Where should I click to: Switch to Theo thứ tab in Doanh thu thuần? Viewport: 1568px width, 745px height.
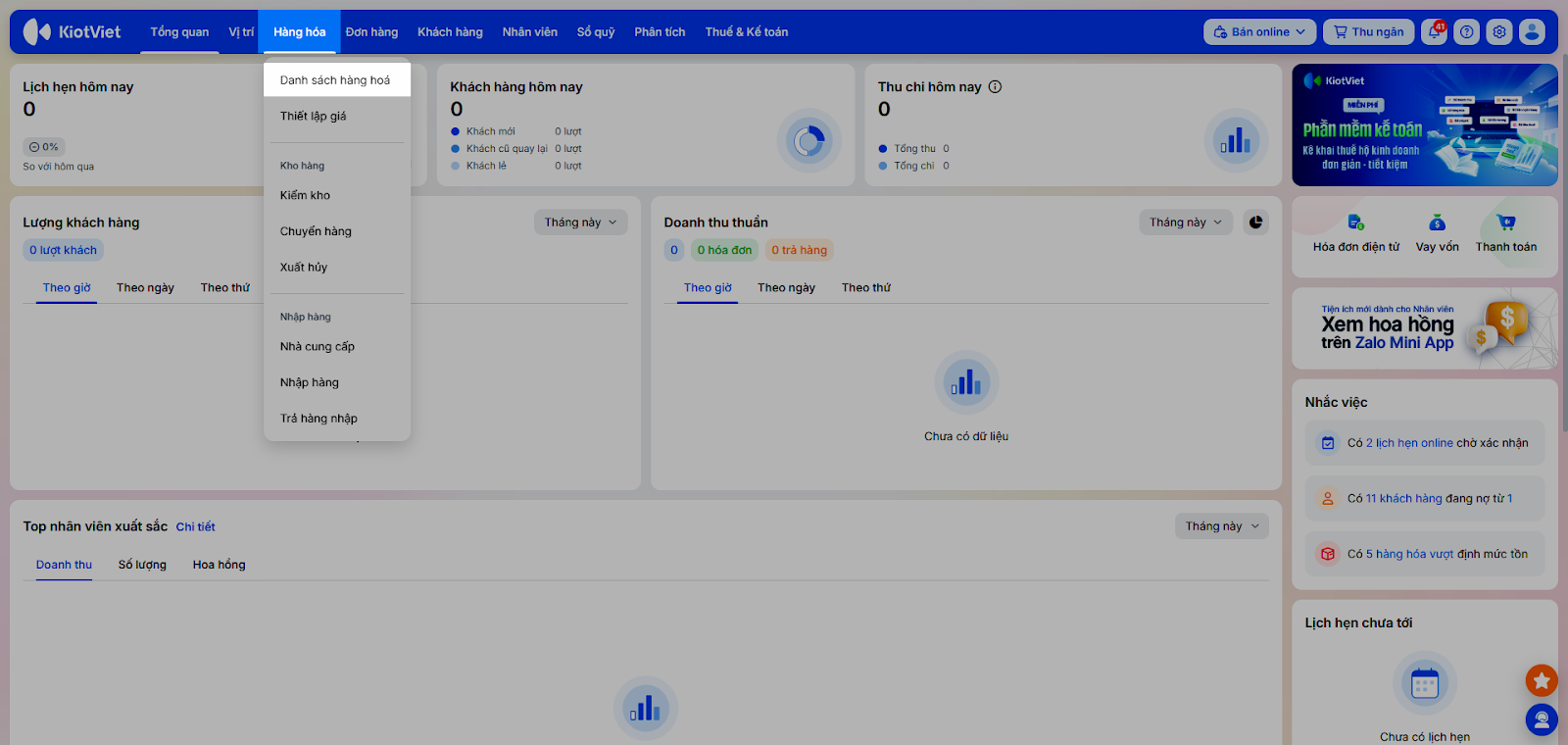866,287
